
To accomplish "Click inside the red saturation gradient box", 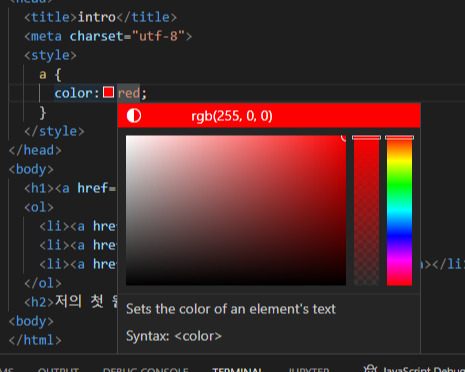I will pyautogui.click(x=236, y=210).
